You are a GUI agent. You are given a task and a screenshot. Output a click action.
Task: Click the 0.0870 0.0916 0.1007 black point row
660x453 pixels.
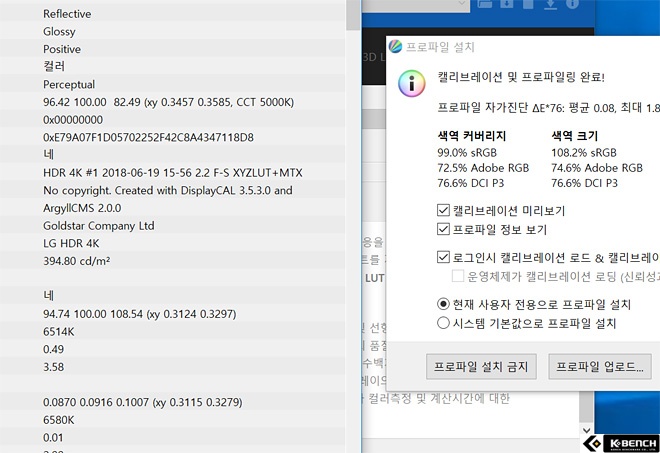tap(173, 402)
